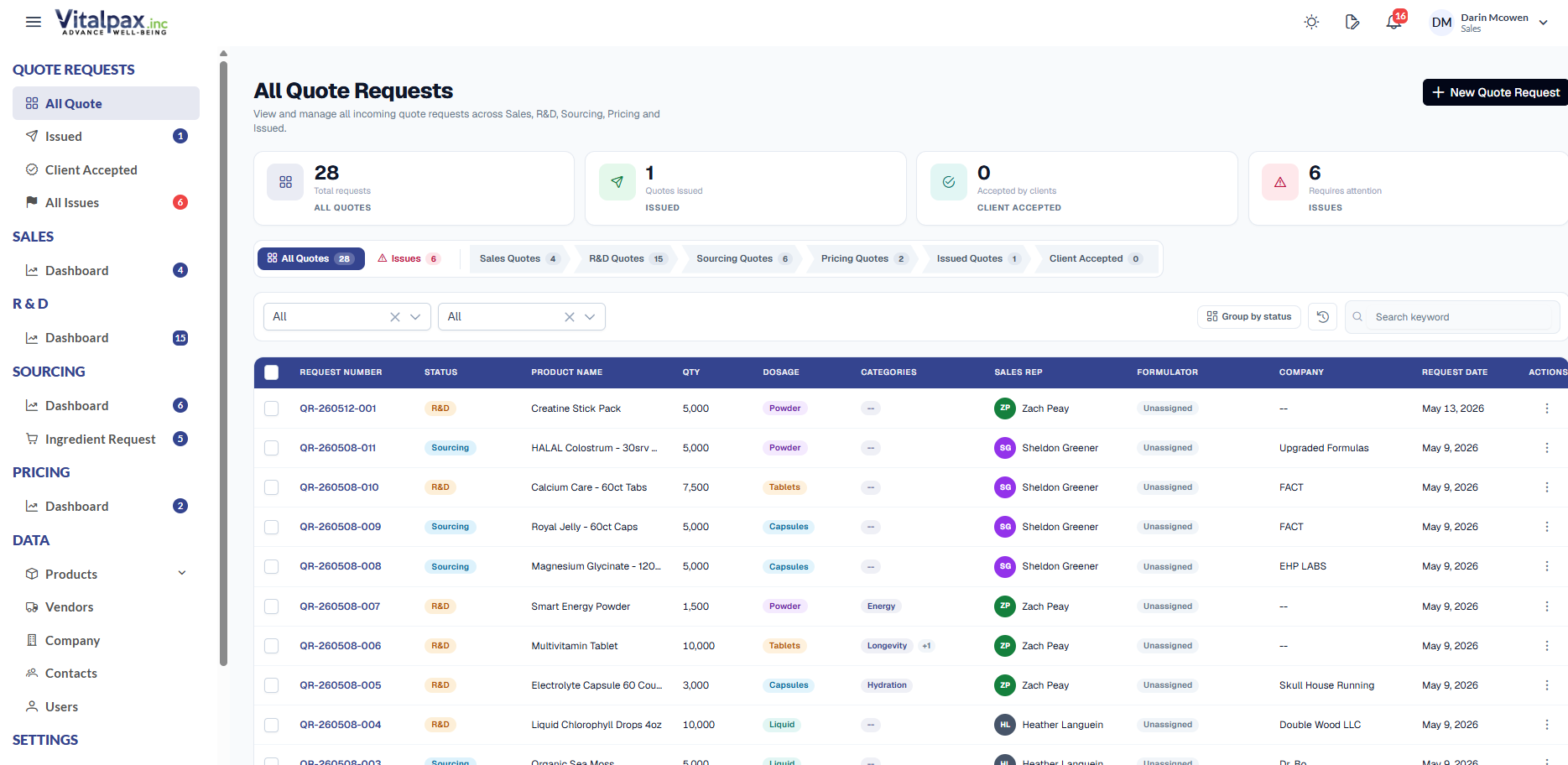Toggle light/dark theme sun icon
The height and width of the screenshot is (765, 1568).
point(1311,22)
